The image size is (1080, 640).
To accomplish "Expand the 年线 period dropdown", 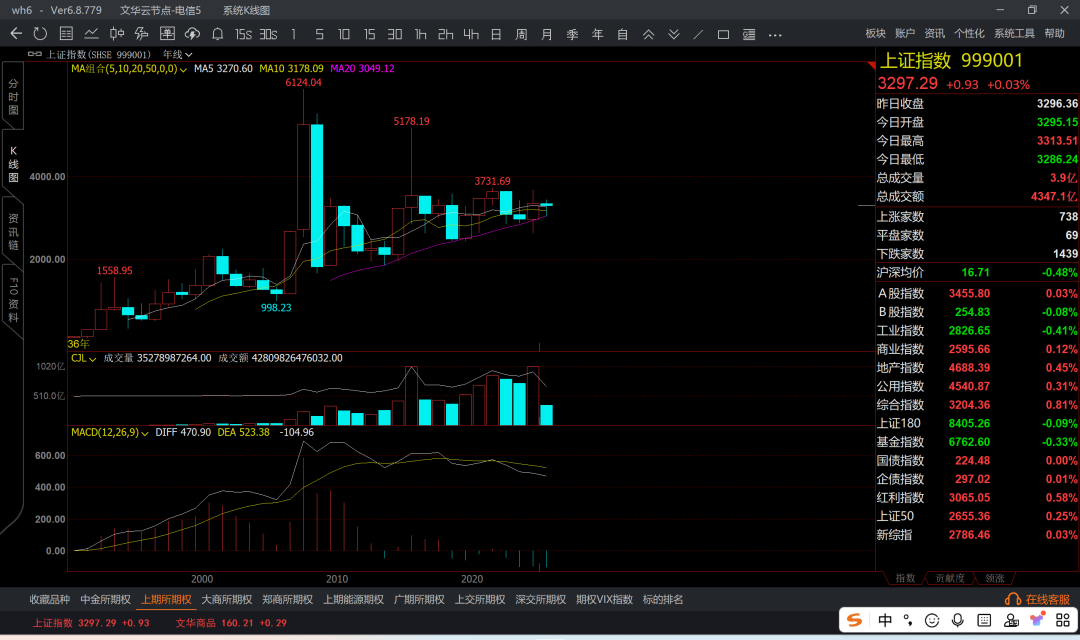I will coord(178,54).
